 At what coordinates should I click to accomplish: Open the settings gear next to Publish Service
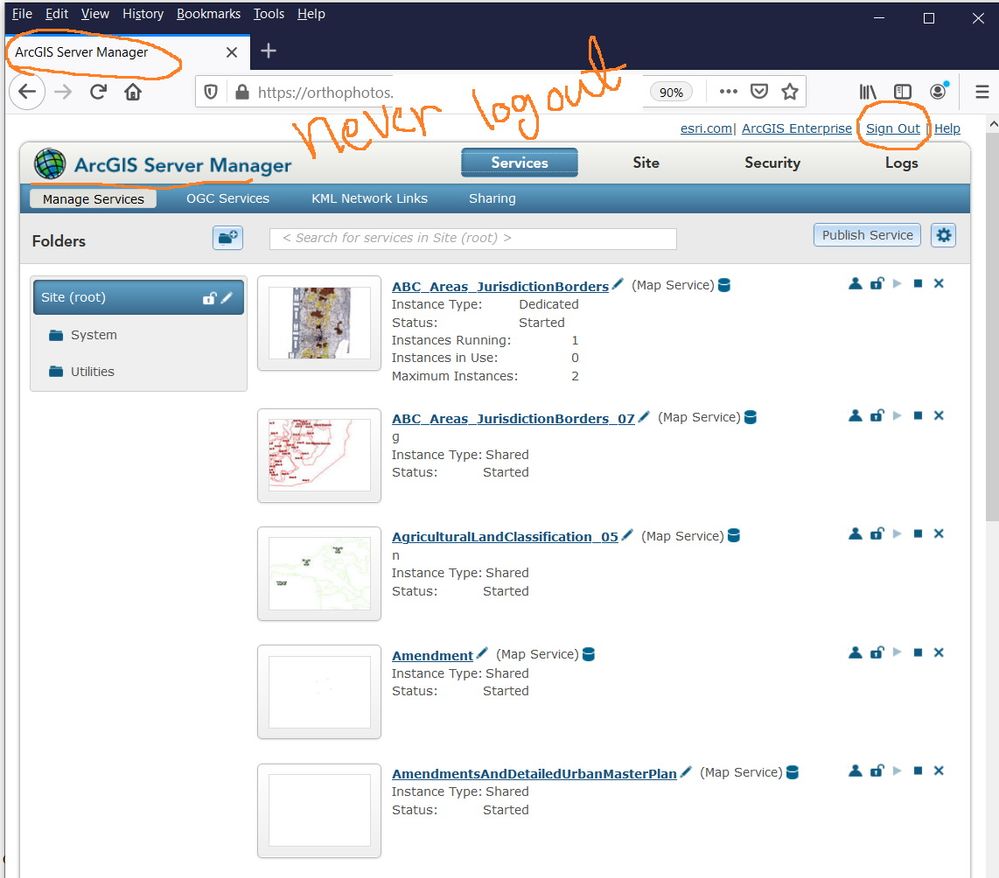tap(943, 235)
